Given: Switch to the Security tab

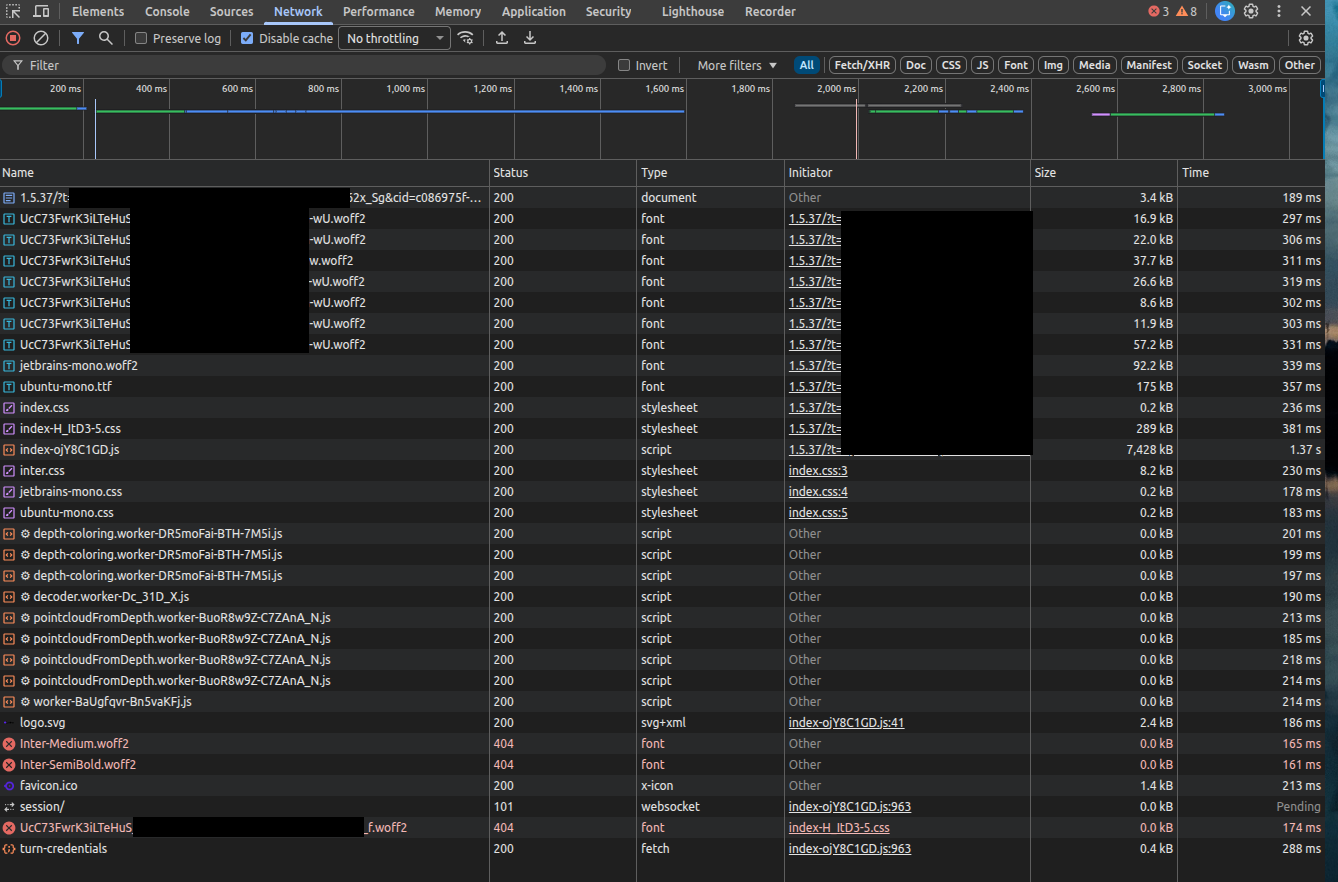Looking at the screenshot, I should tap(608, 11).
